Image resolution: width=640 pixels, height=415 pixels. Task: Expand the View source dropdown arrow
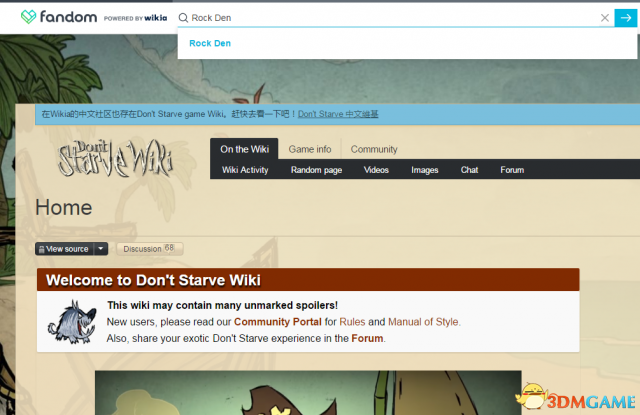pyautogui.click(x=101, y=249)
